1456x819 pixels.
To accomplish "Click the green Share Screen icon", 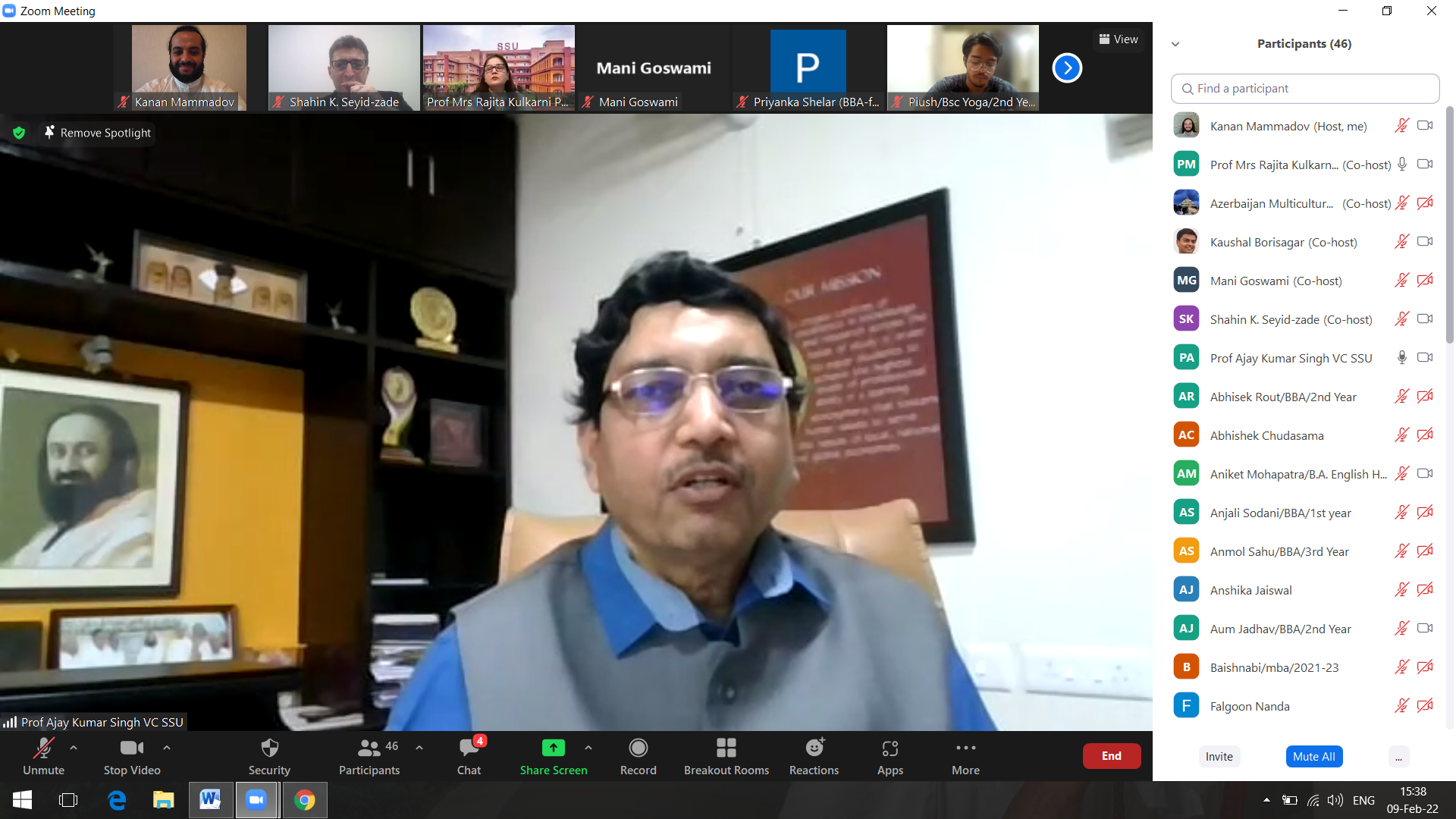I will (553, 748).
